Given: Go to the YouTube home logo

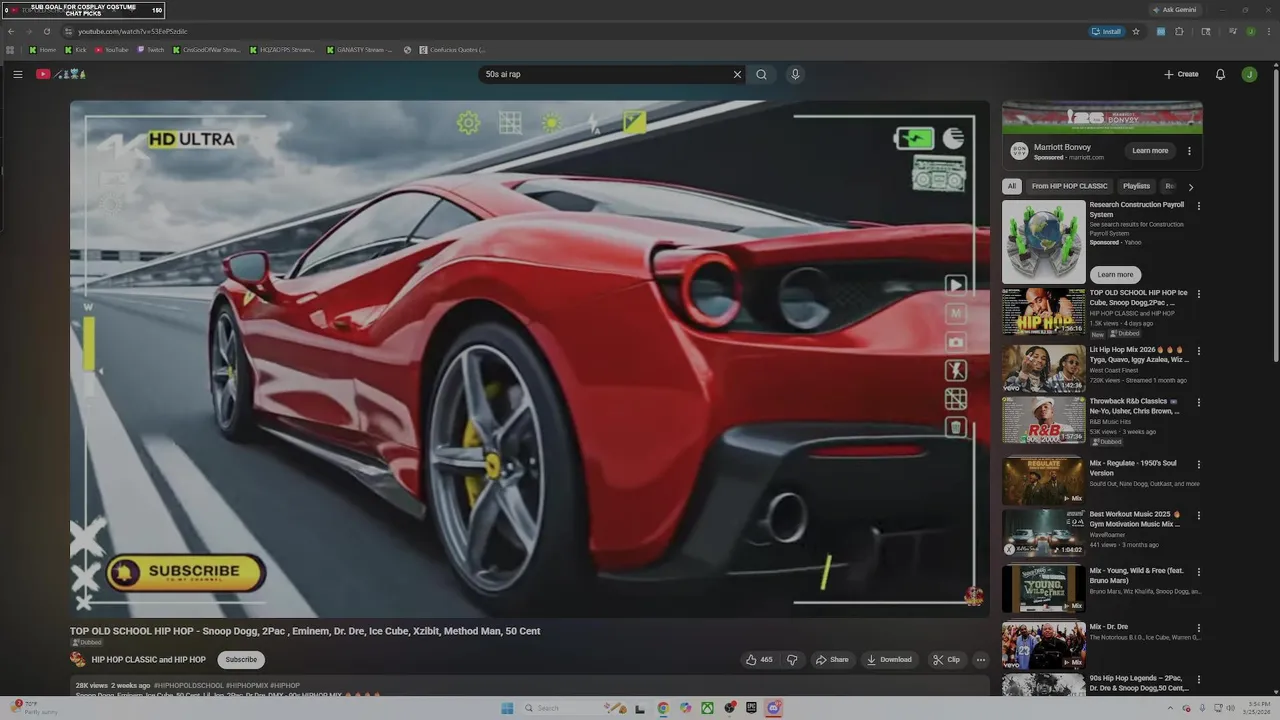Looking at the screenshot, I should point(61,74).
